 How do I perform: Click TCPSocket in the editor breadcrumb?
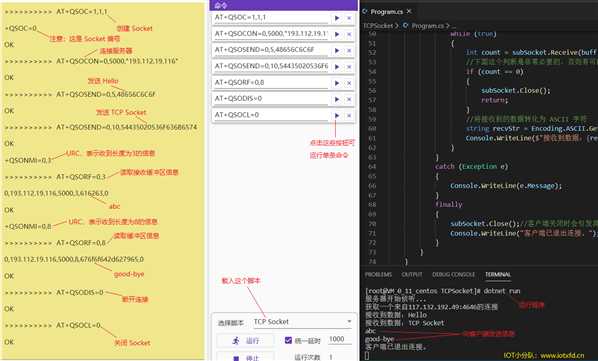pyautogui.click(x=378, y=26)
